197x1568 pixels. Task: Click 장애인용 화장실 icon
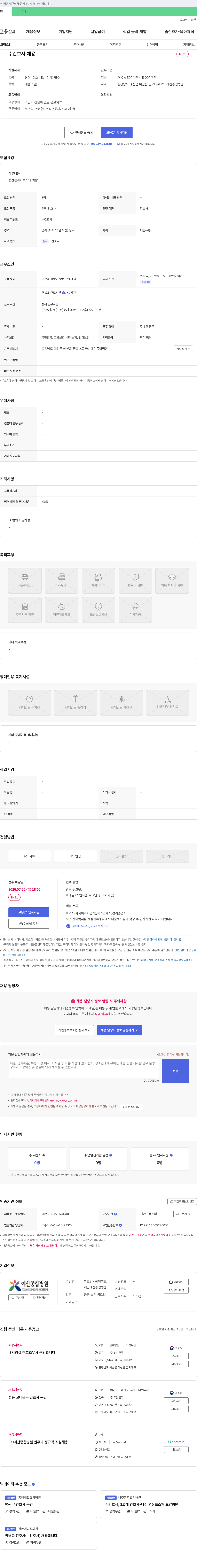(122, 702)
